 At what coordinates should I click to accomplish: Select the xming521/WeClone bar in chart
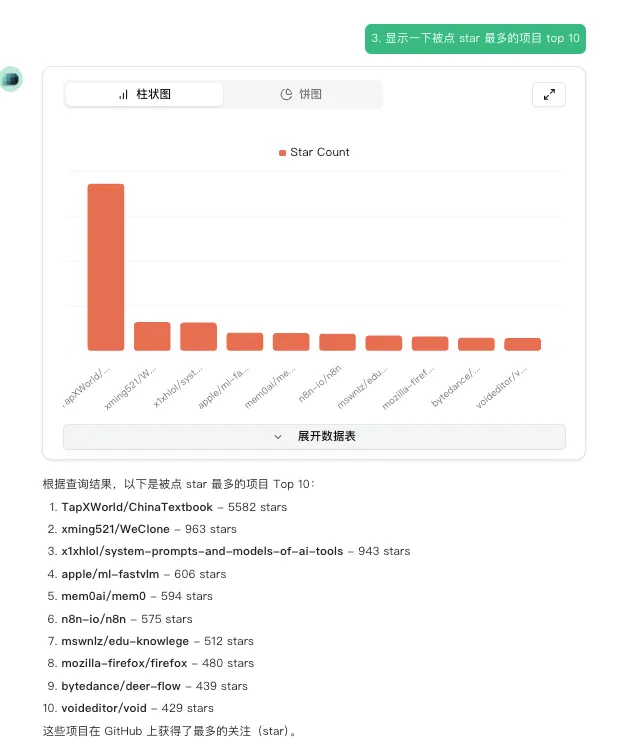point(152,336)
